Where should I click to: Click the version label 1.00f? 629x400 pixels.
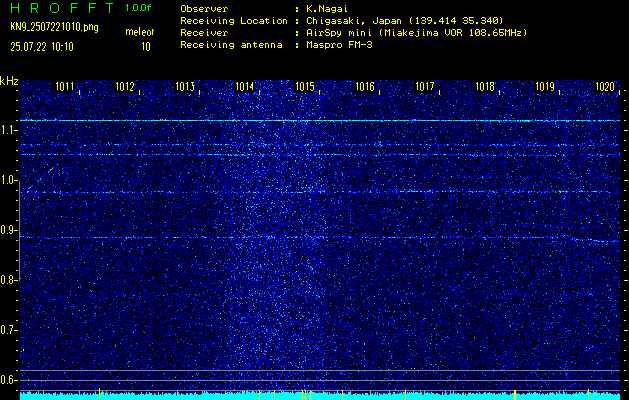point(138,8)
